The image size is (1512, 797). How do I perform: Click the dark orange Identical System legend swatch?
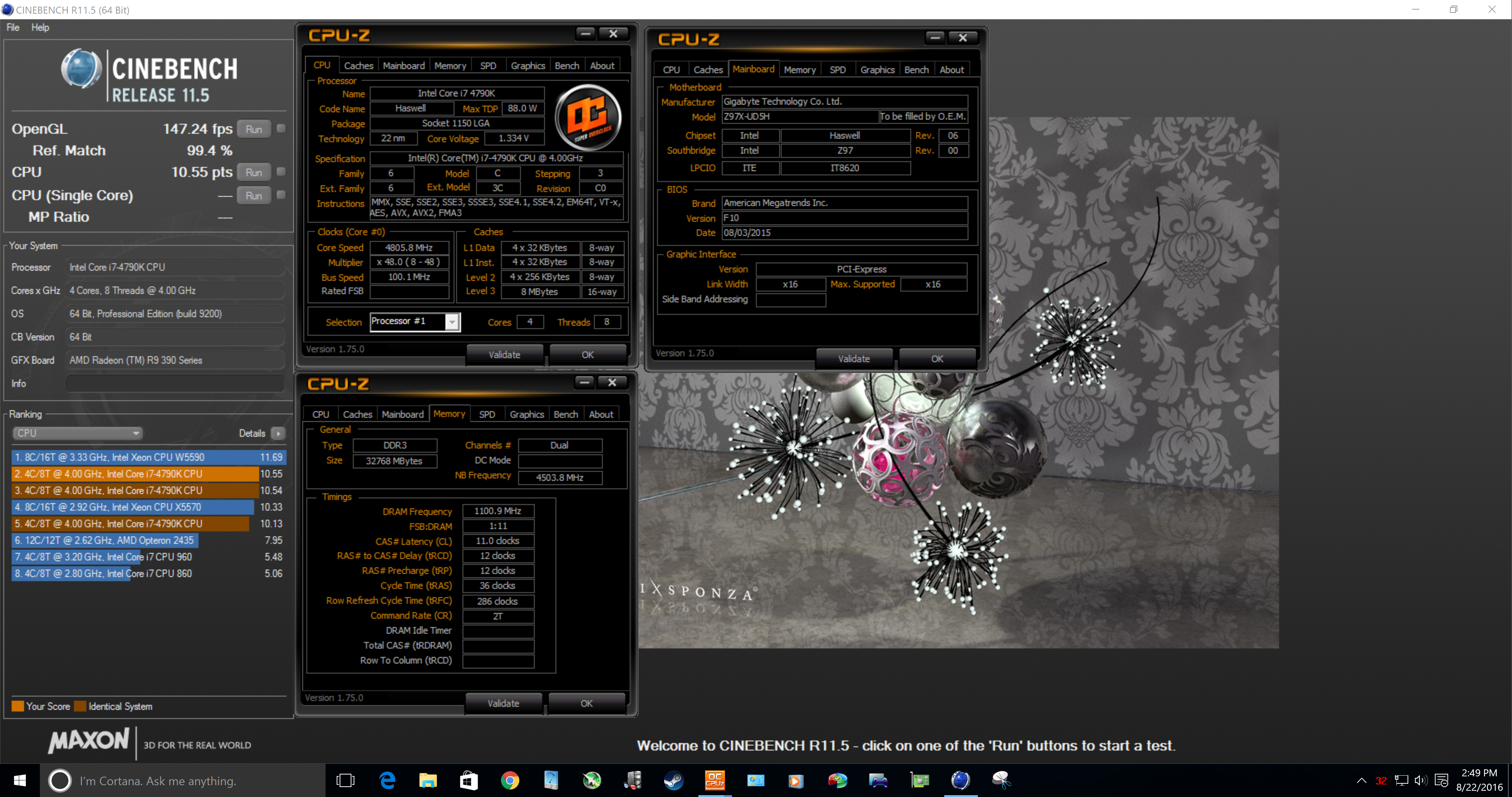(80, 706)
